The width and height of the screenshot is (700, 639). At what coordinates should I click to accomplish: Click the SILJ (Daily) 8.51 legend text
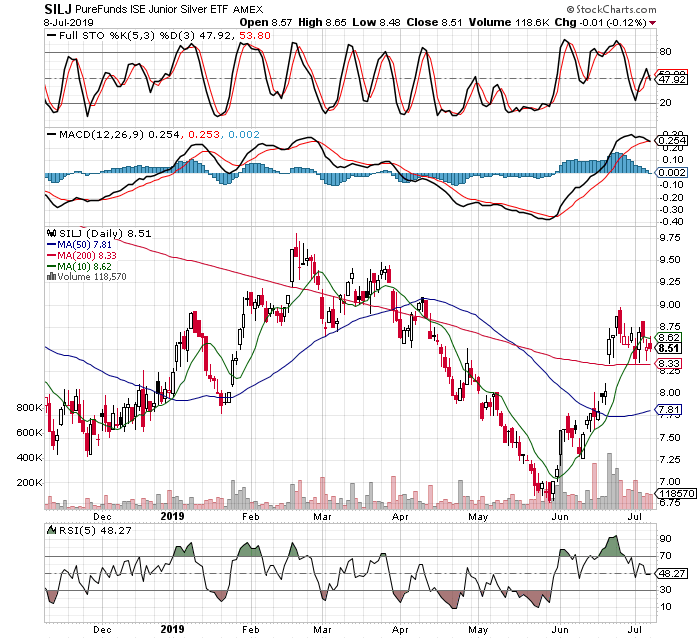click(105, 233)
